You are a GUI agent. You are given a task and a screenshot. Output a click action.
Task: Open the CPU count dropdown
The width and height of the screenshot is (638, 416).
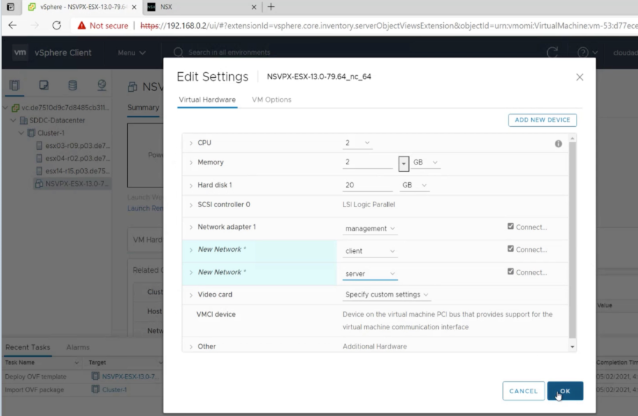pos(358,143)
